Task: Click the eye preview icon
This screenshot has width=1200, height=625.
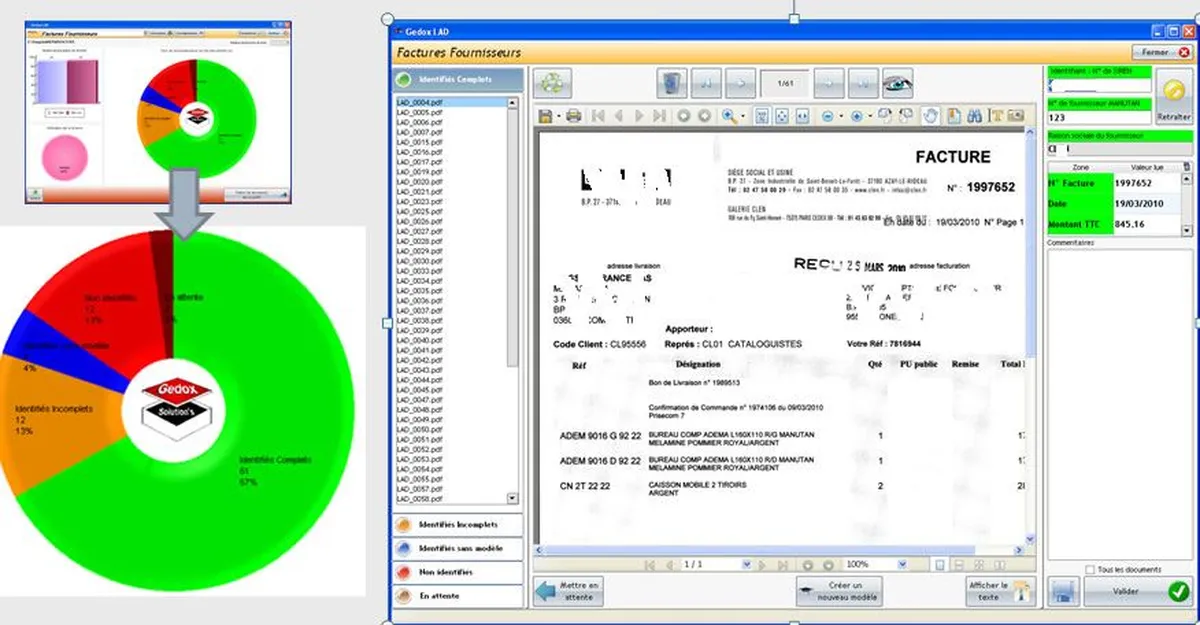Action: [x=898, y=81]
